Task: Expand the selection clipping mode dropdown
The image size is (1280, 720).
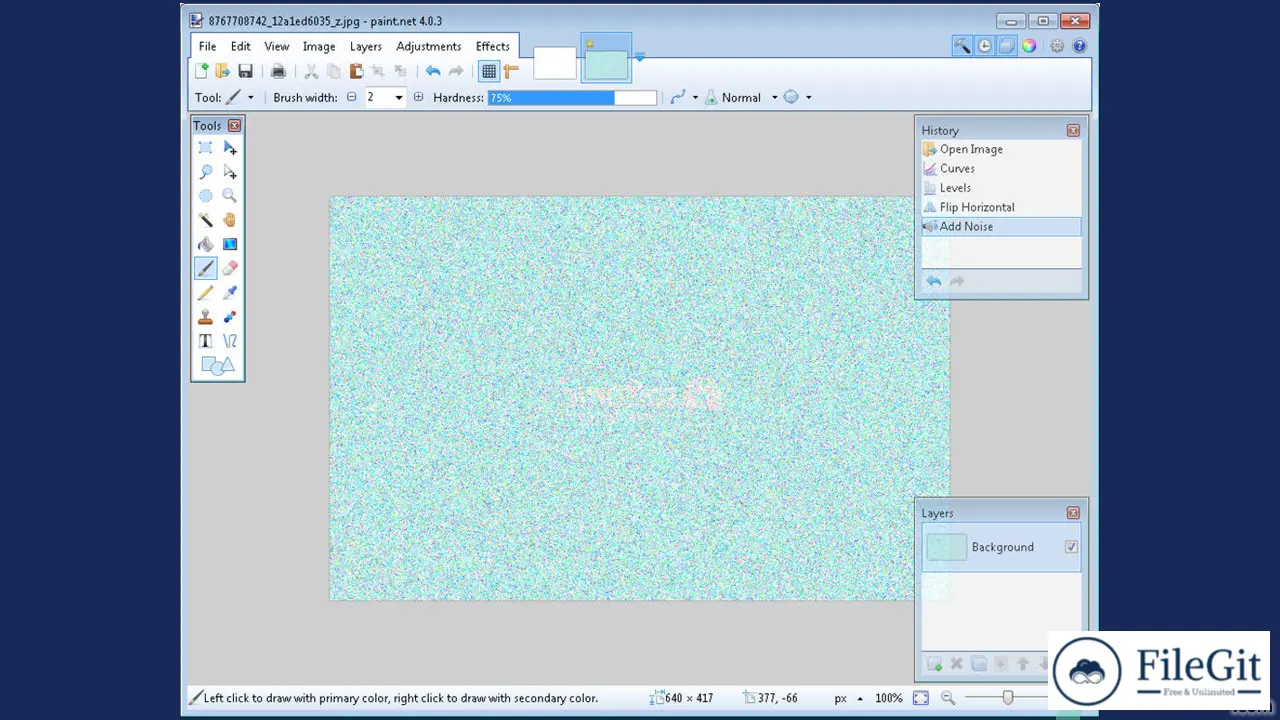Action: point(808,98)
